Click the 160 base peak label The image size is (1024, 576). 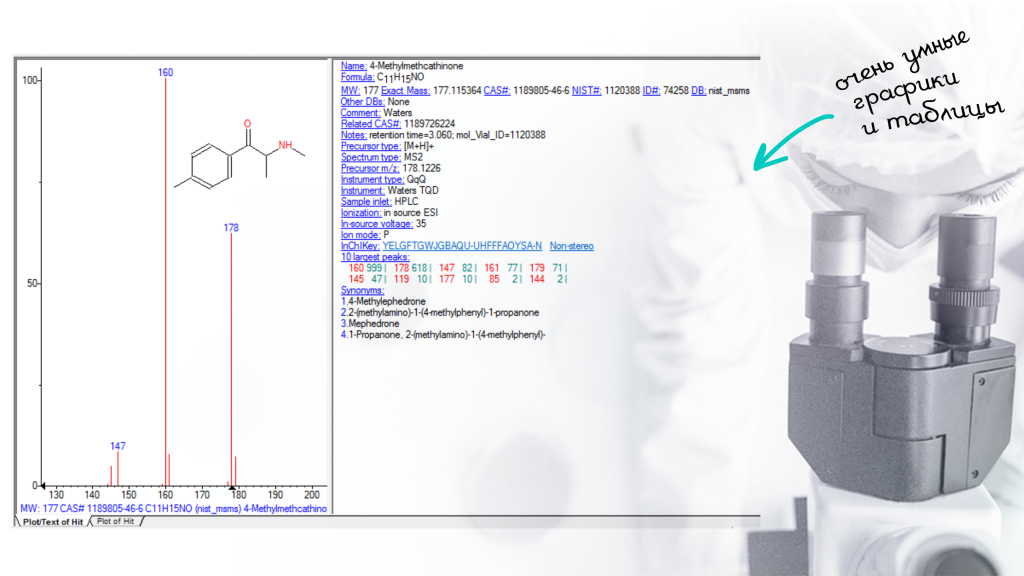pos(165,73)
